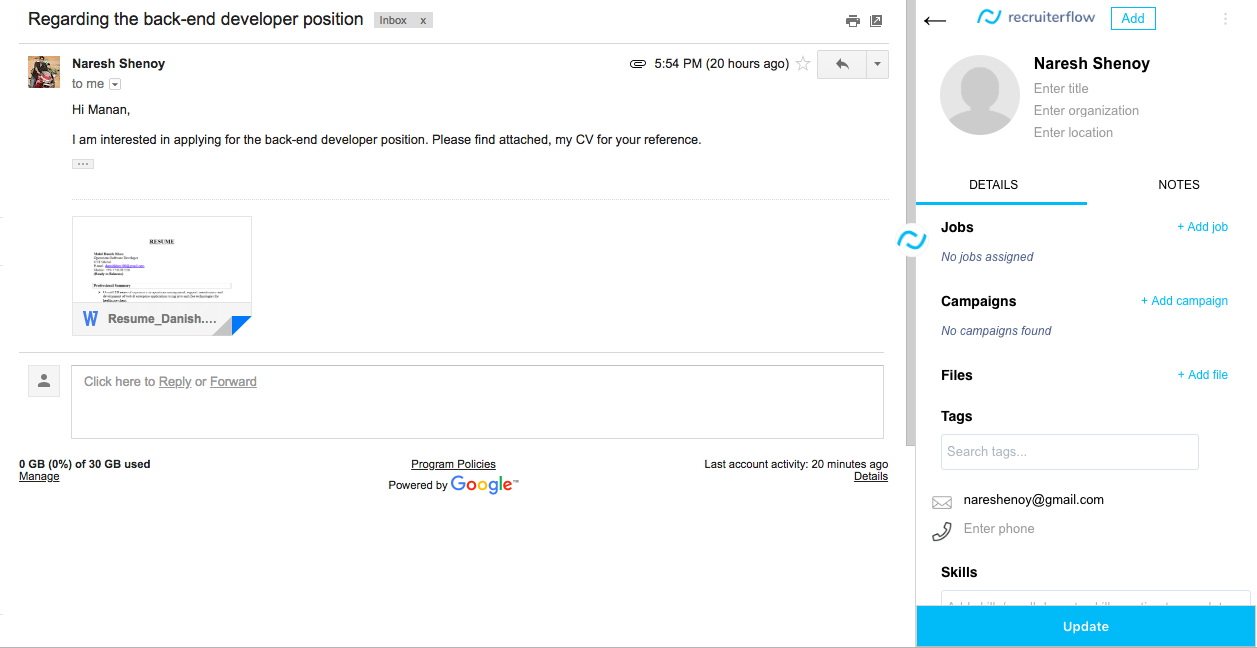The width and height of the screenshot is (1257, 648).
Task: Click the Add campaign link
Action: click(x=1184, y=301)
